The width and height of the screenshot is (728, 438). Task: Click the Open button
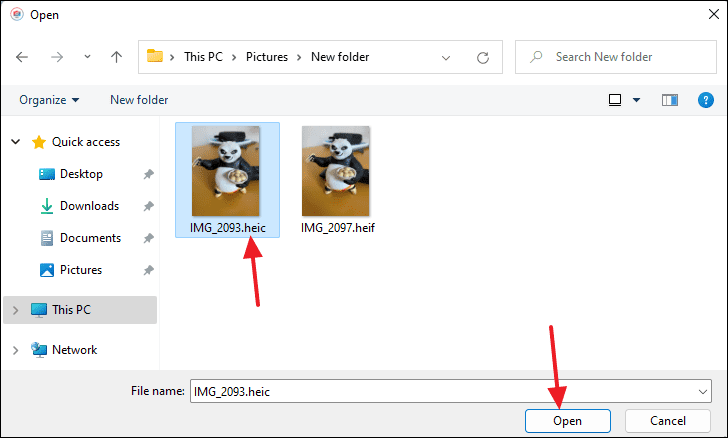click(x=567, y=421)
